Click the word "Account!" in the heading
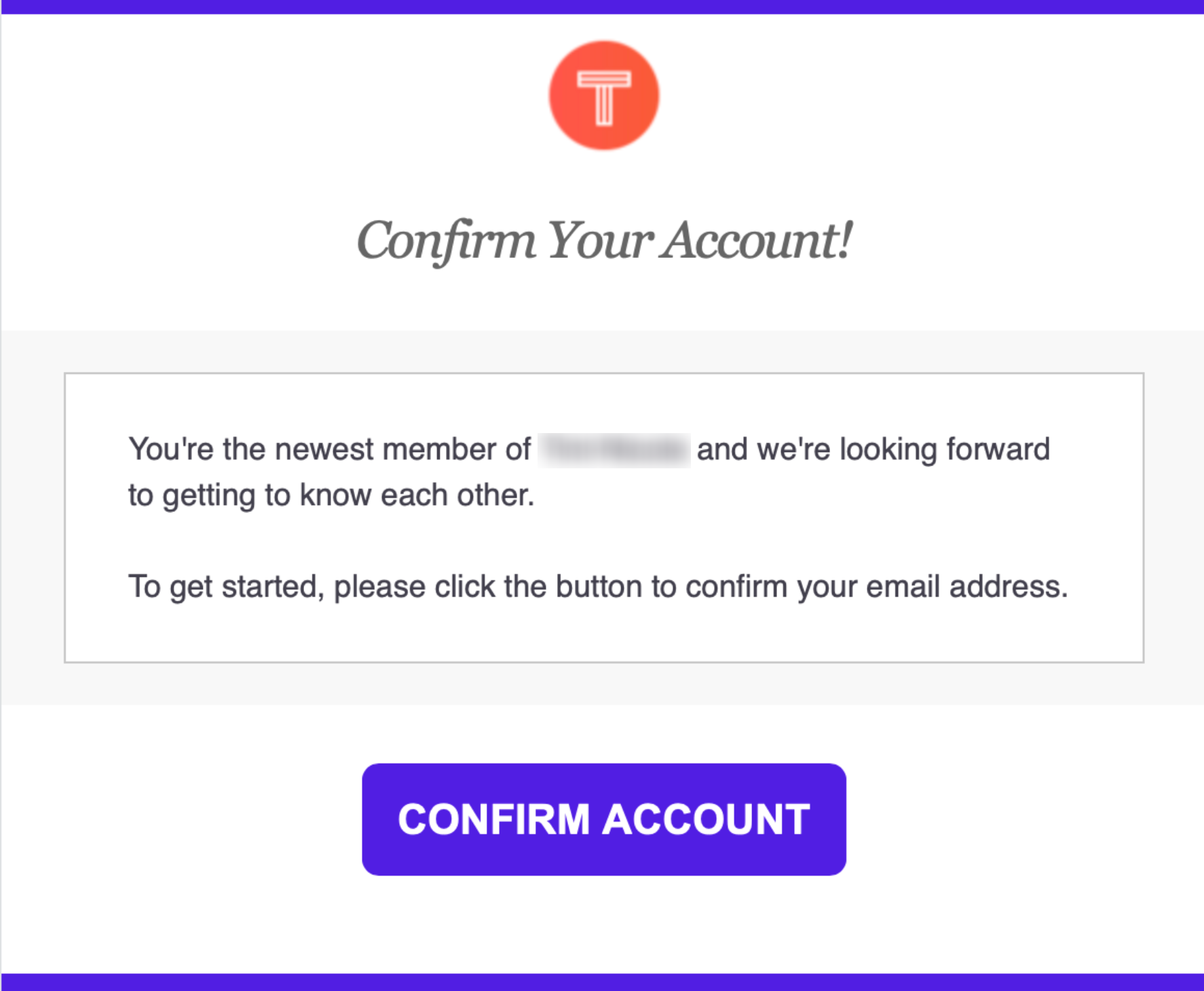Screen dimensions: 1204x991 coord(758,240)
